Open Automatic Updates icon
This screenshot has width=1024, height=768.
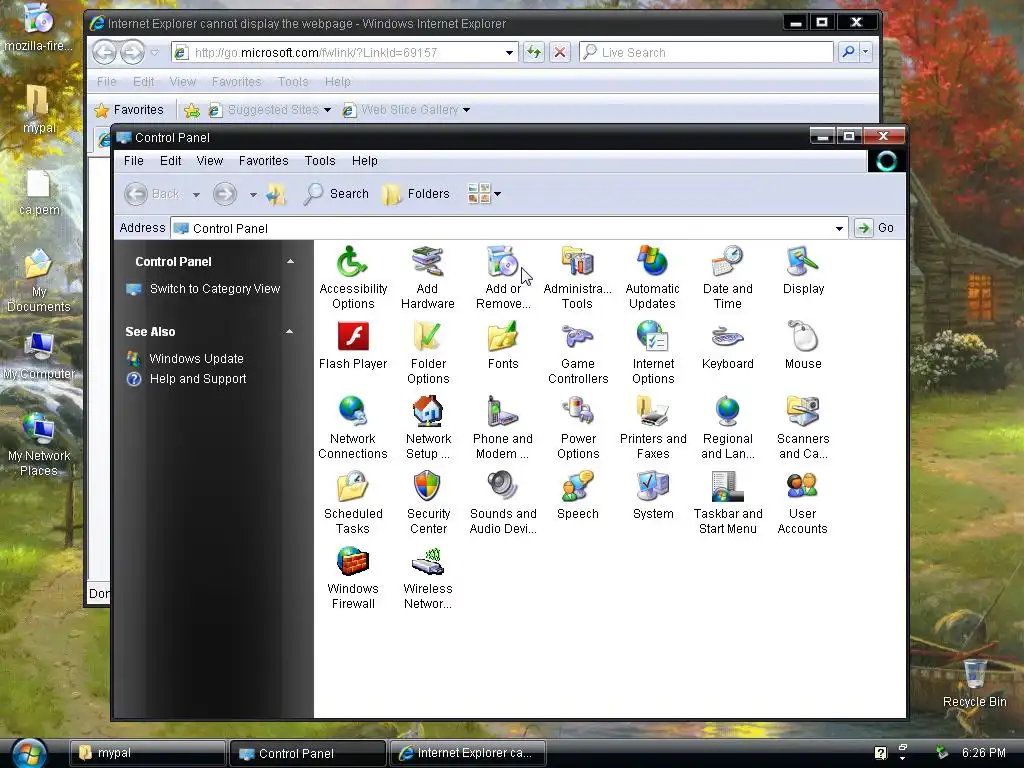coord(652,277)
